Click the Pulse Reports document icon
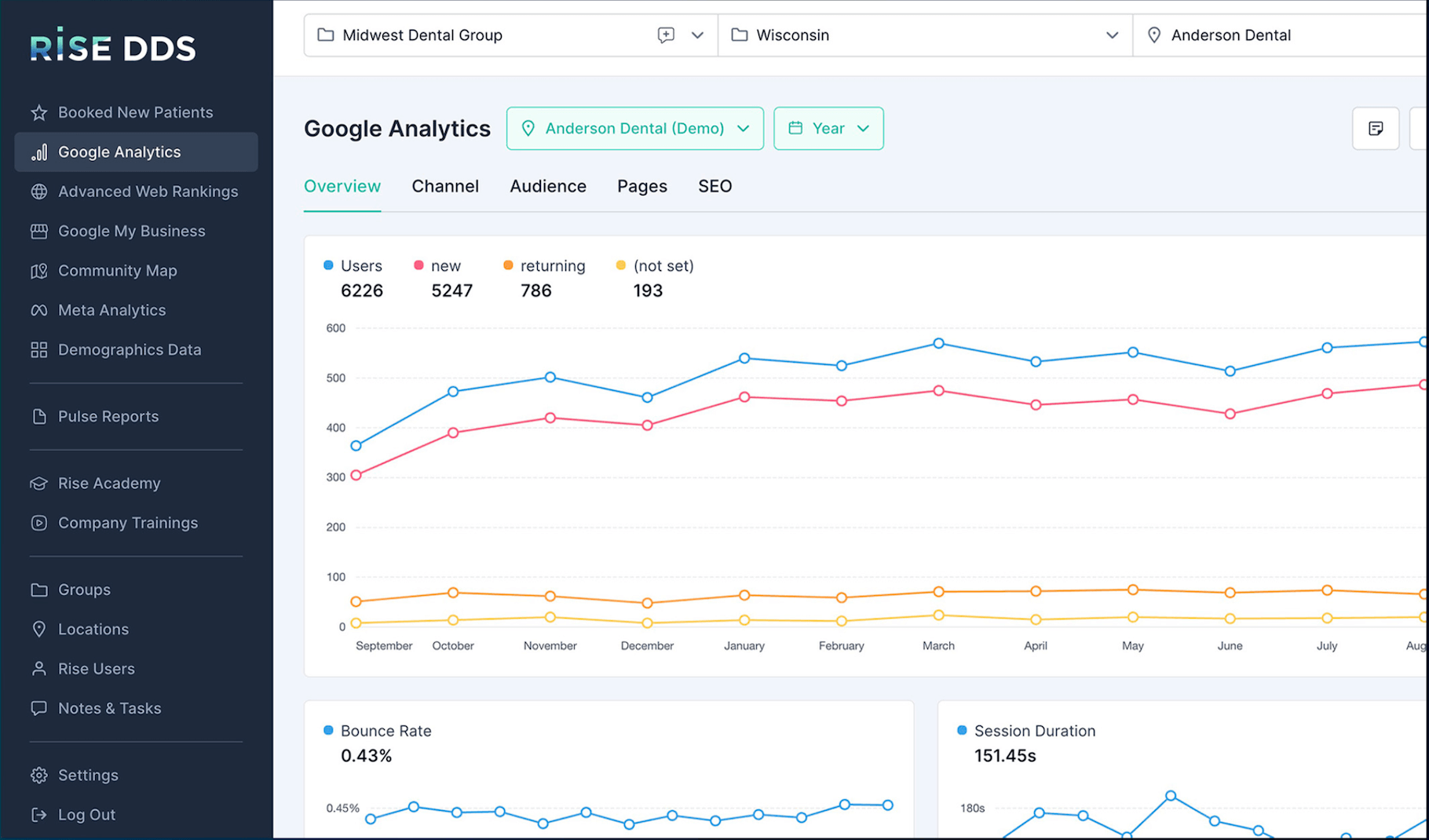 pyautogui.click(x=38, y=417)
